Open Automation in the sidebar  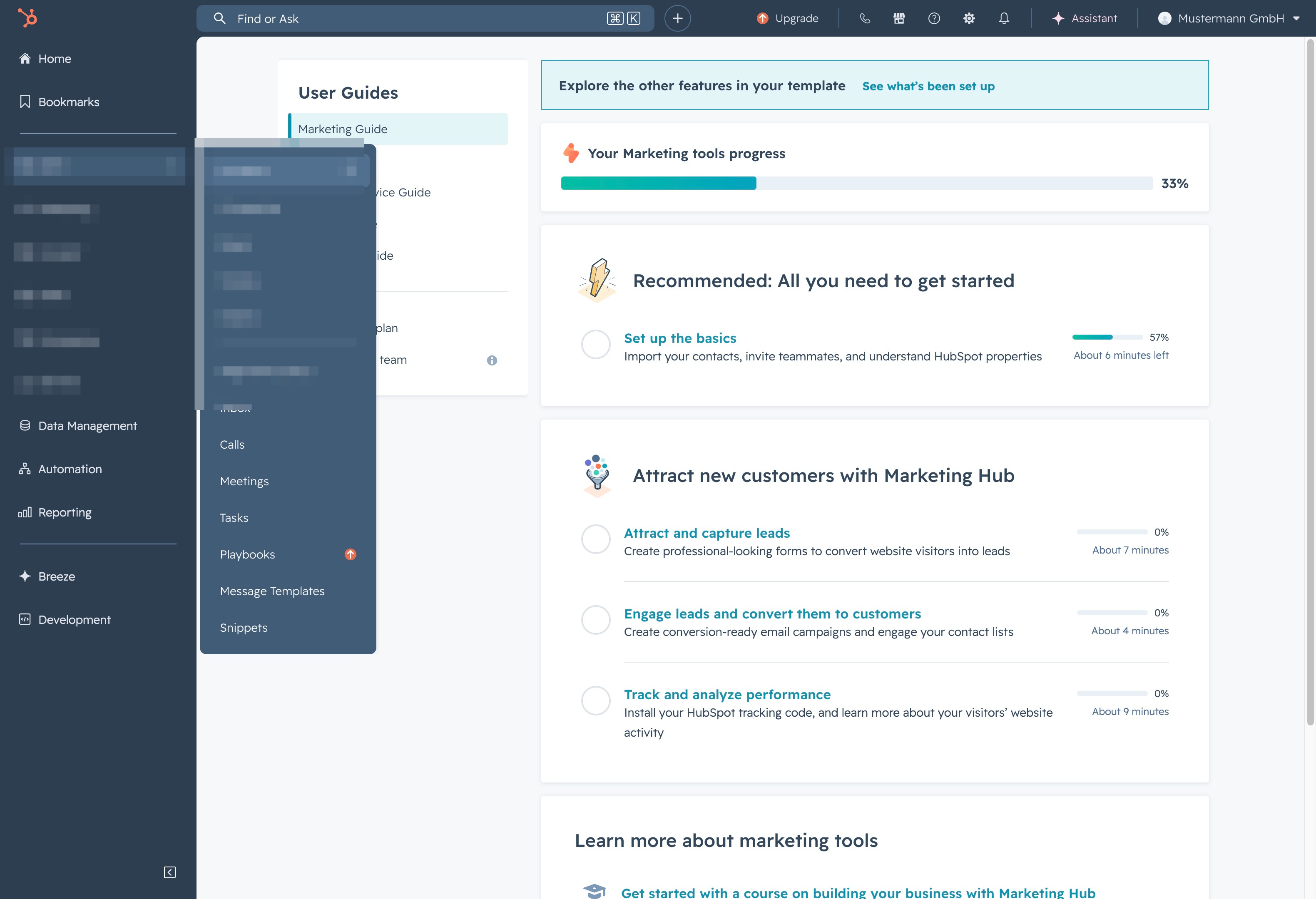tap(61, 469)
